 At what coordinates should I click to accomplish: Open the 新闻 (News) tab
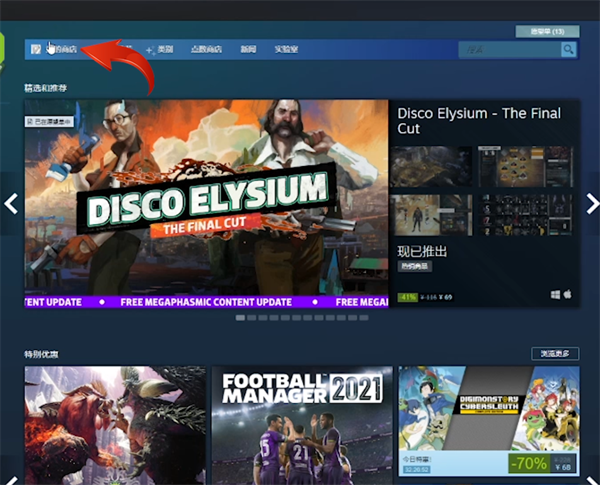pyautogui.click(x=248, y=49)
